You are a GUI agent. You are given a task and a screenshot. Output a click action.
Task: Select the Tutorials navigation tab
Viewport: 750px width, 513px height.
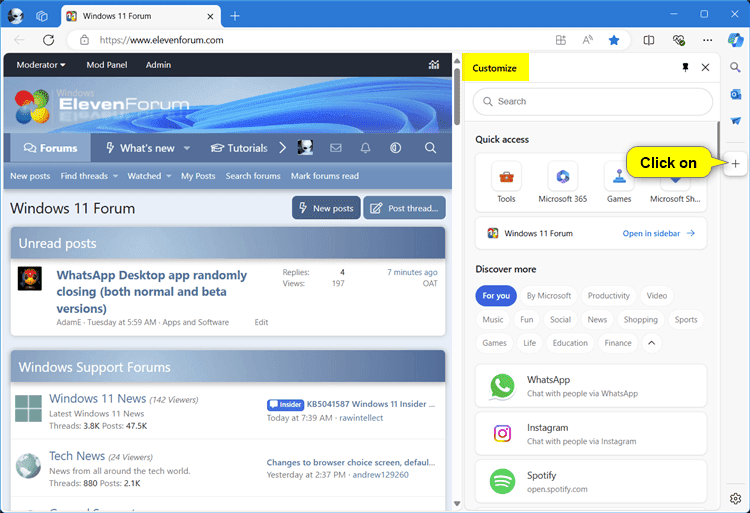pos(239,148)
